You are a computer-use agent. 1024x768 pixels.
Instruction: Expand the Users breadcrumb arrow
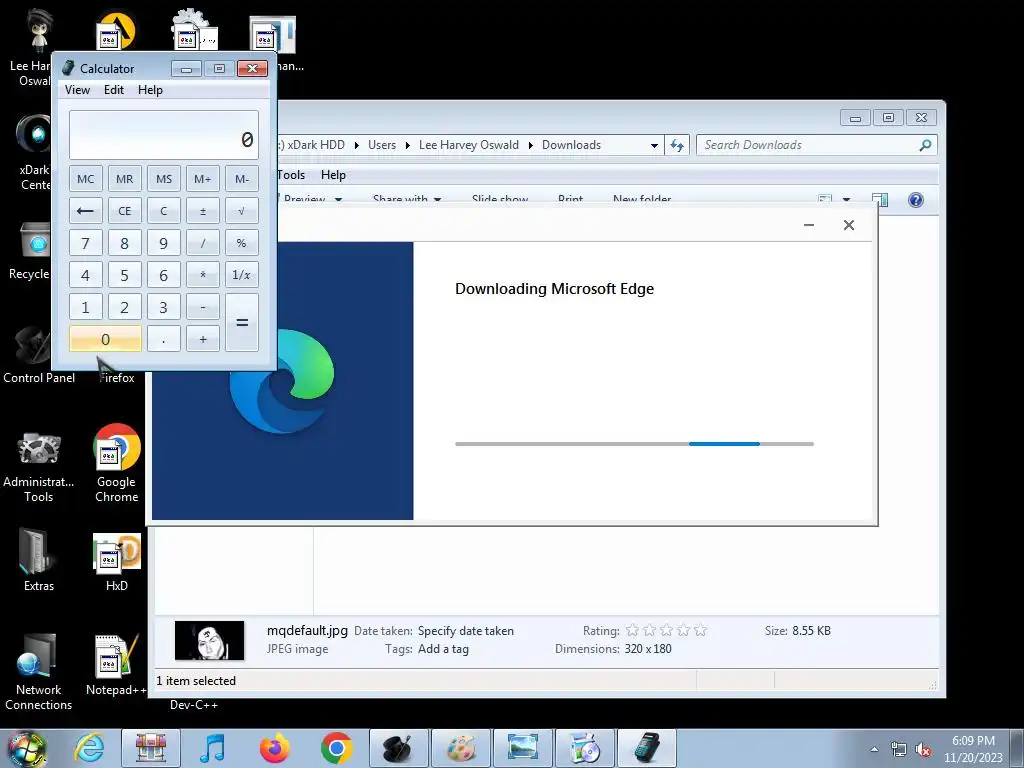pyautogui.click(x=408, y=145)
